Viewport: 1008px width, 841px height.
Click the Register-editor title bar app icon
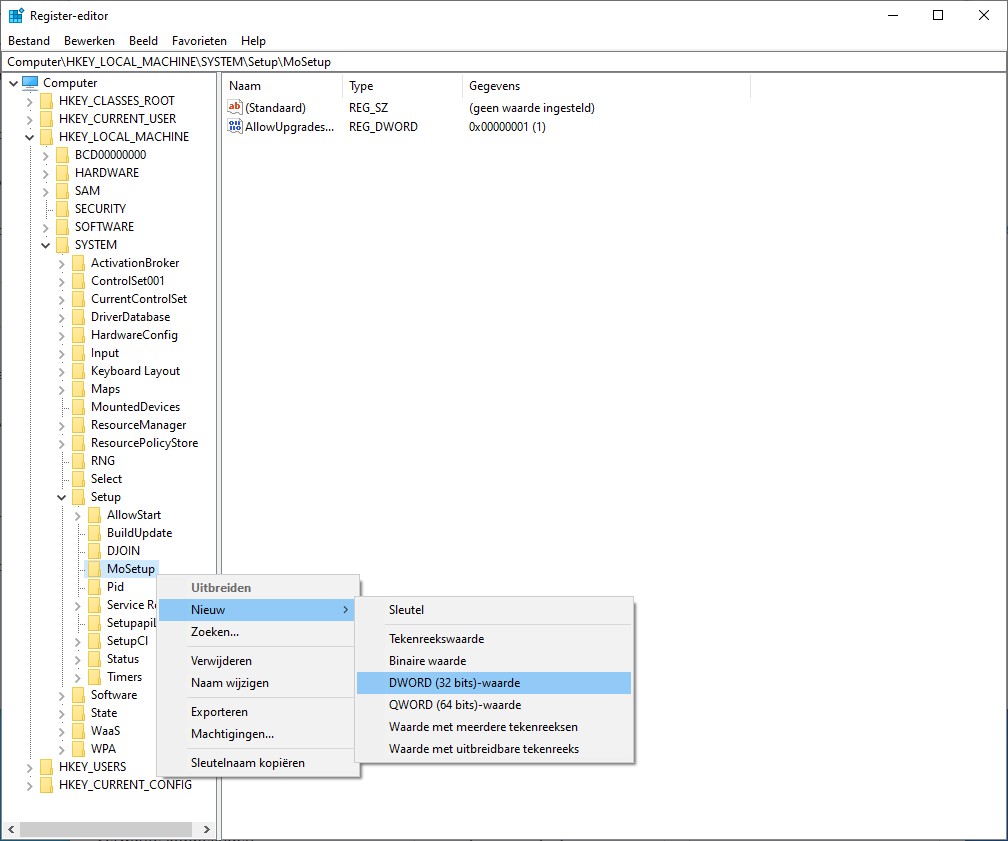tap(16, 16)
